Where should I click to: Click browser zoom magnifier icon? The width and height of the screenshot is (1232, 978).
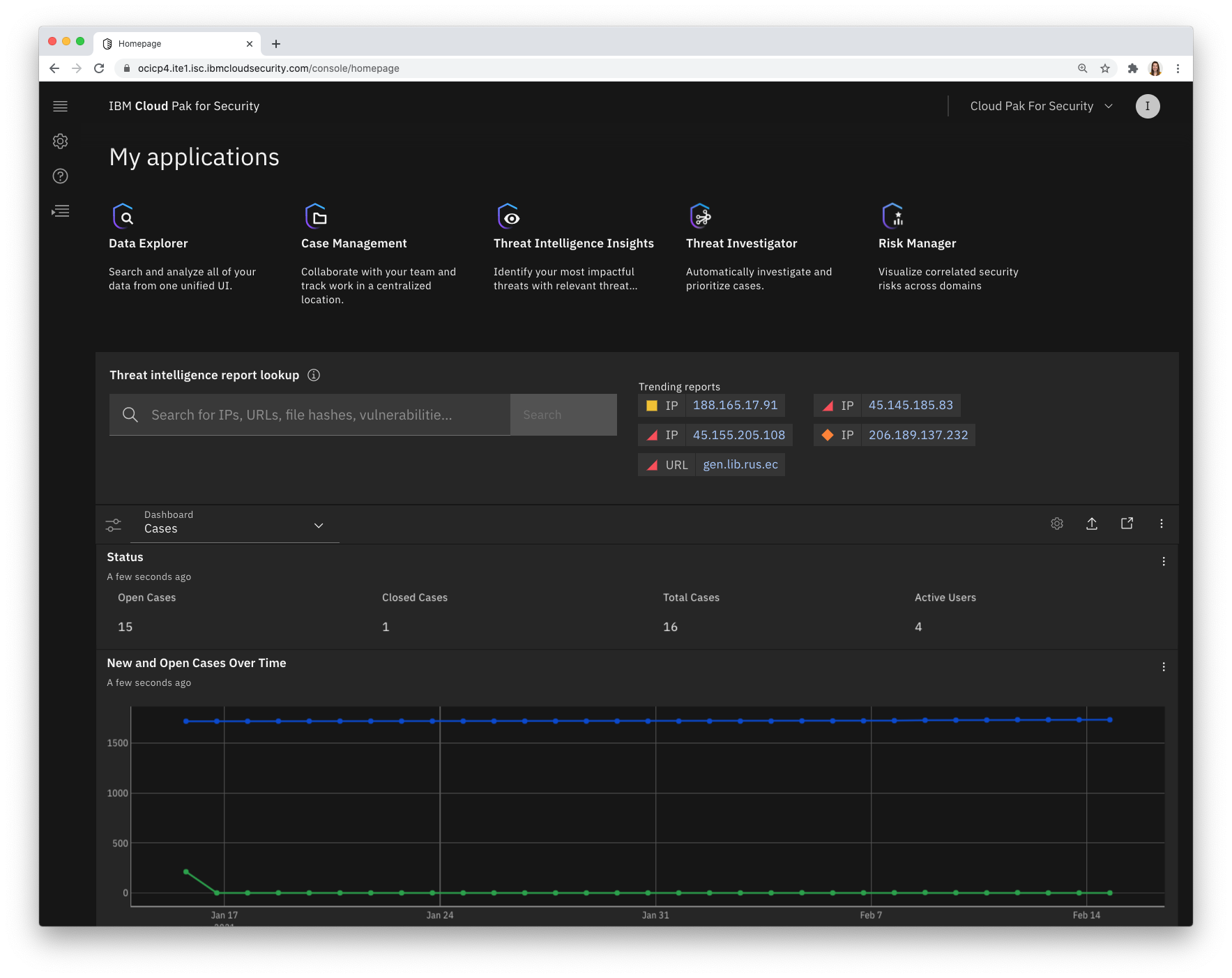click(x=1083, y=68)
